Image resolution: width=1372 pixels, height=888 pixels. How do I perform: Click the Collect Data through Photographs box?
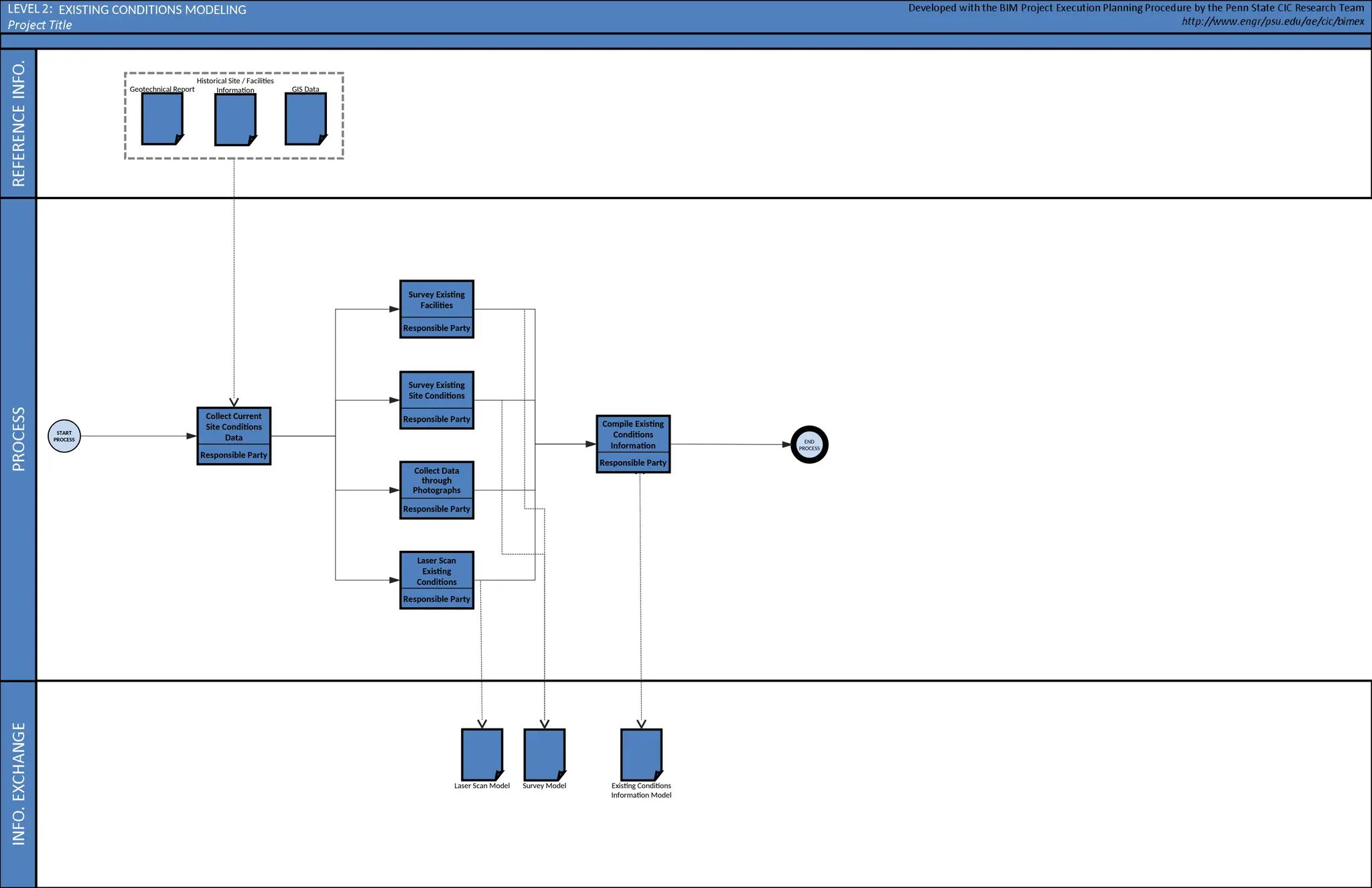pyautogui.click(x=437, y=481)
